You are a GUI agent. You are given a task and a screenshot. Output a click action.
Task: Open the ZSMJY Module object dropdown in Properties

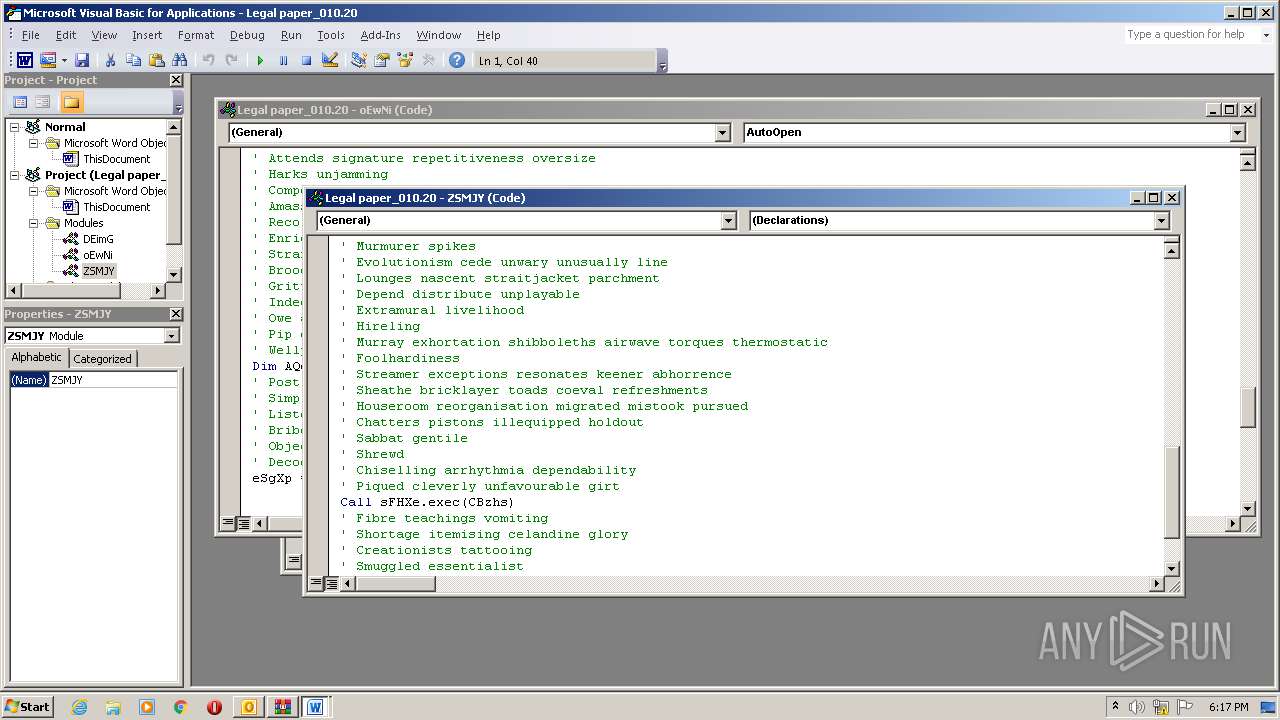tap(171, 336)
